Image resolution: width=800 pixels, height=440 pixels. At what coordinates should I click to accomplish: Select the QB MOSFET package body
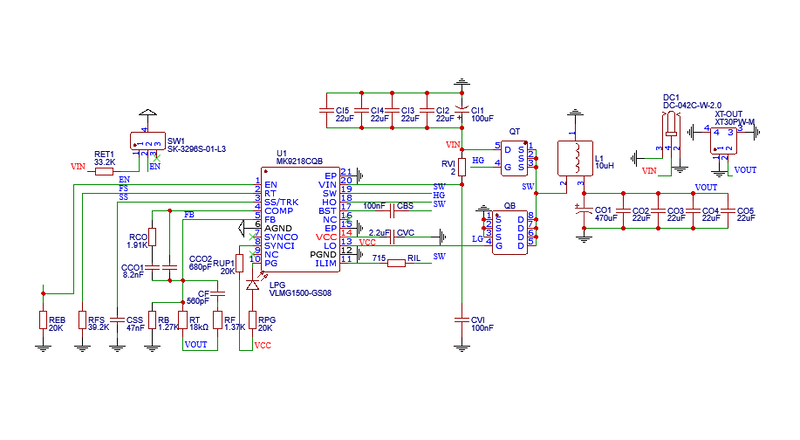coord(510,232)
